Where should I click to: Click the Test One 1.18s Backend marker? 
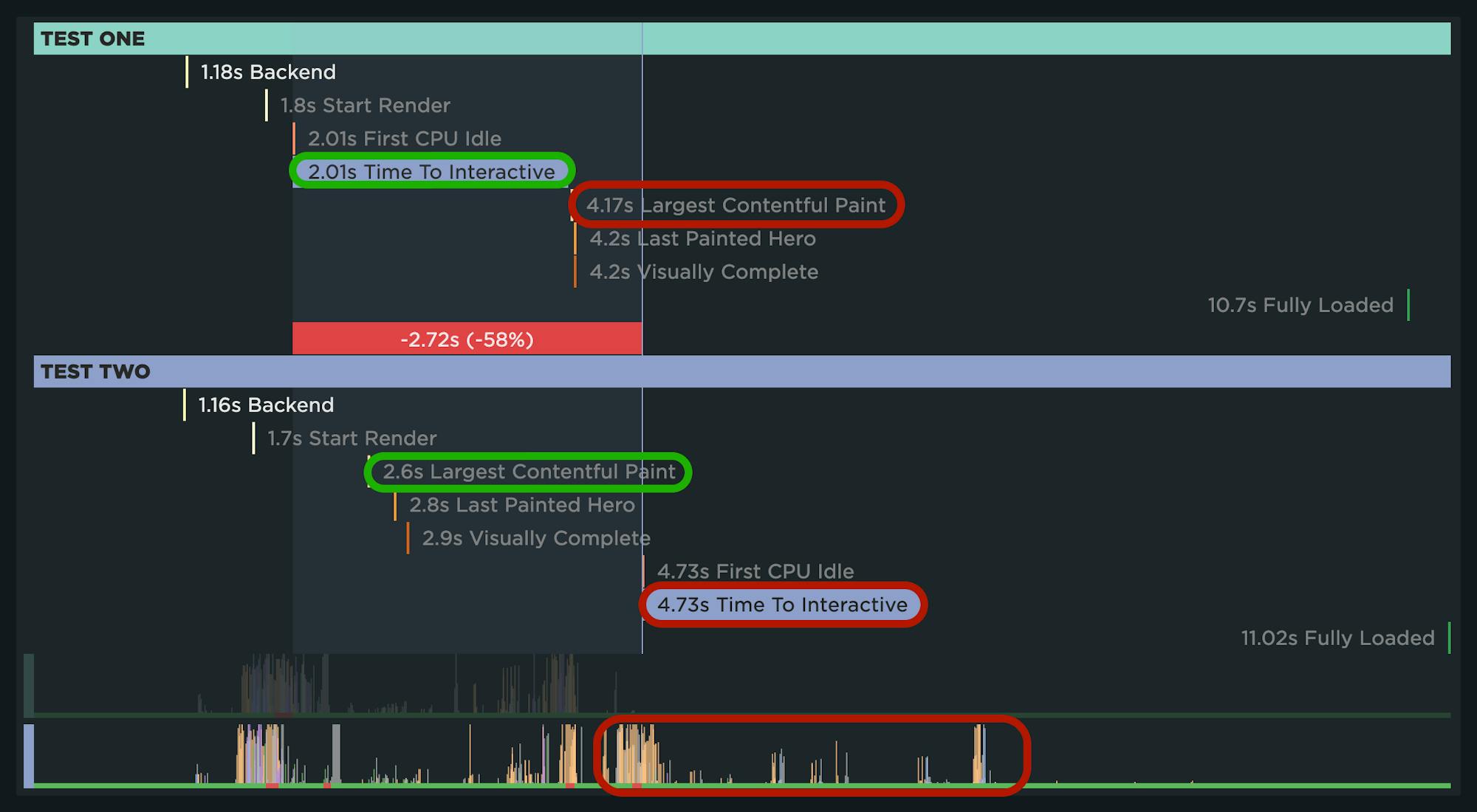267,72
